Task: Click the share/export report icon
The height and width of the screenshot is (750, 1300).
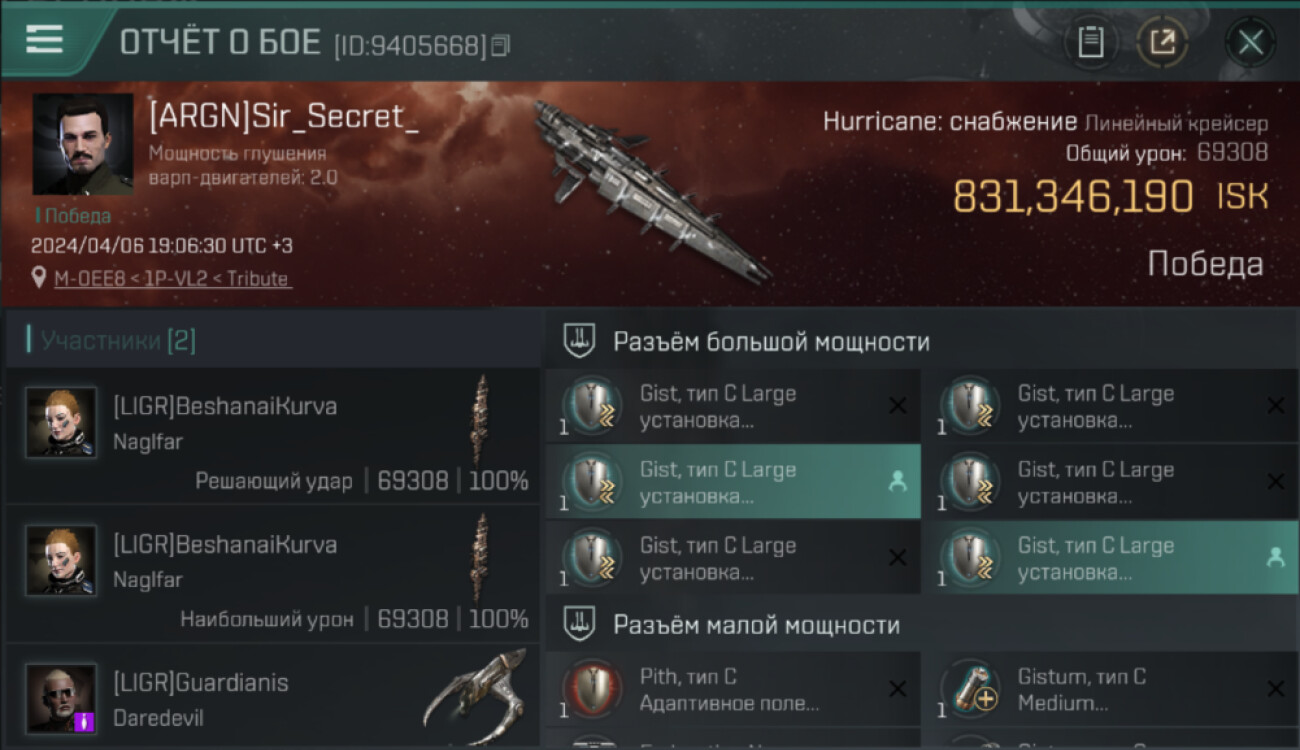Action: 1163,42
